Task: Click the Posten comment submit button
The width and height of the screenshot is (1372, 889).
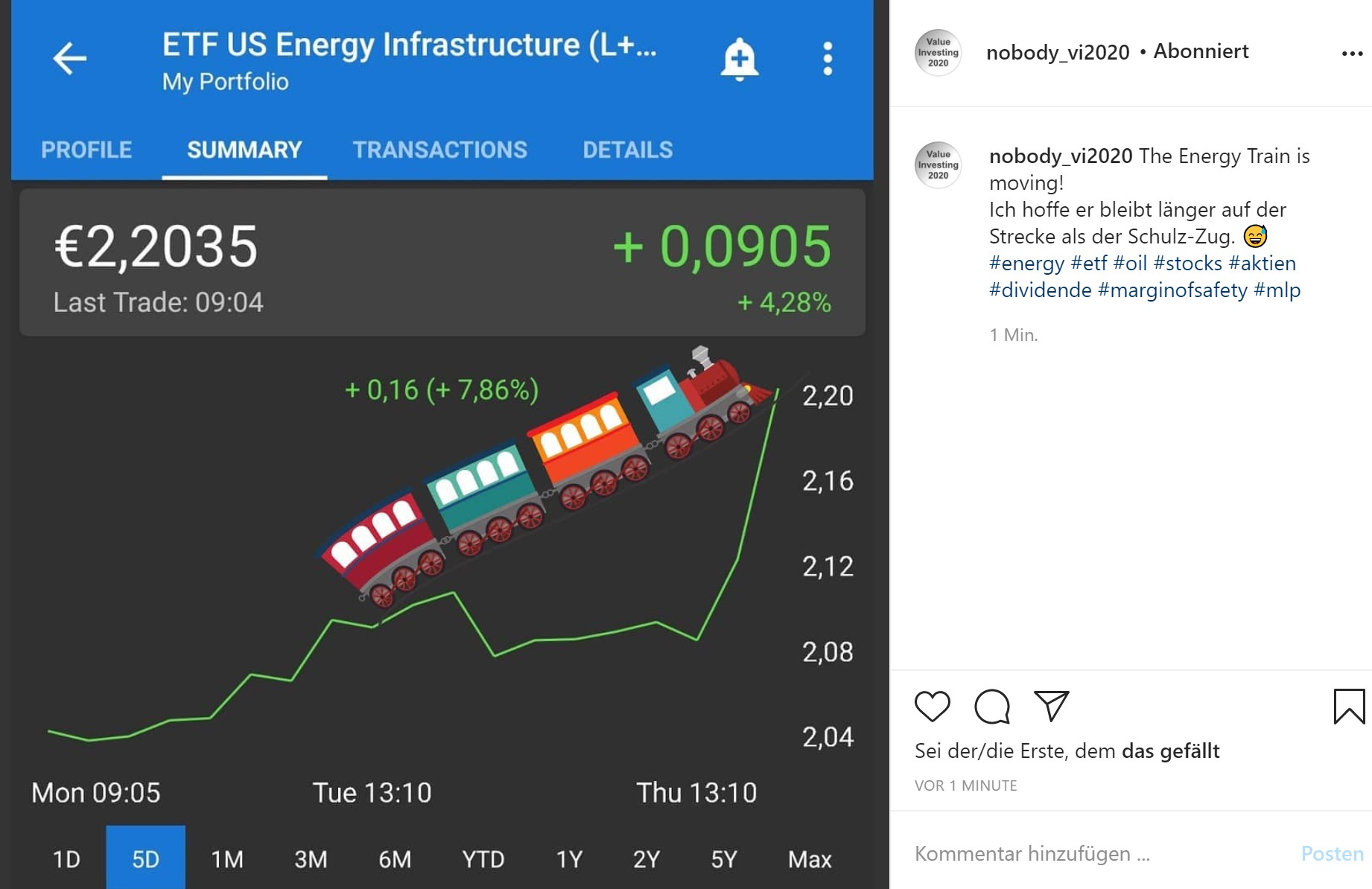Action: [x=1332, y=853]
